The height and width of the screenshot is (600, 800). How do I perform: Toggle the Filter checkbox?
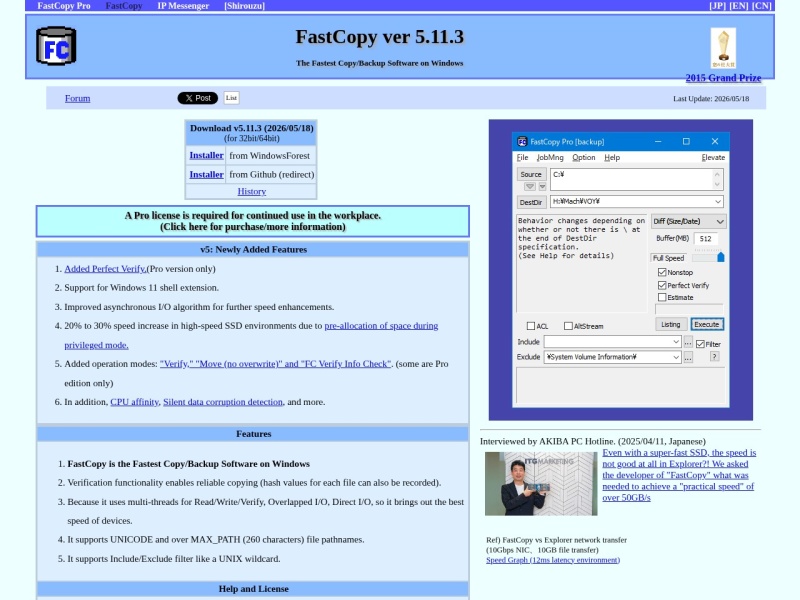point(700,344)
